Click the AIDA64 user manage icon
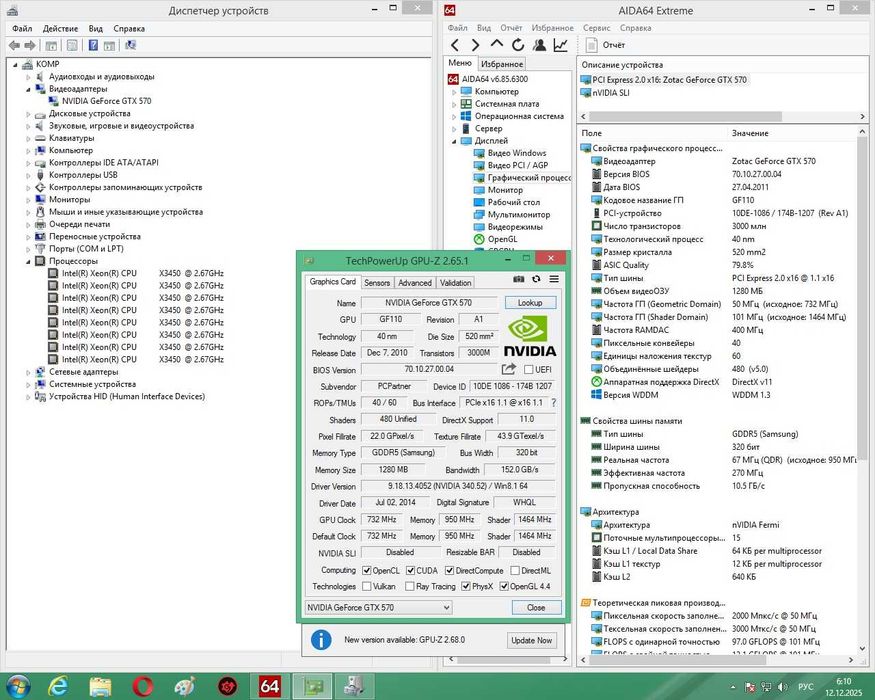 click(539, 45)
